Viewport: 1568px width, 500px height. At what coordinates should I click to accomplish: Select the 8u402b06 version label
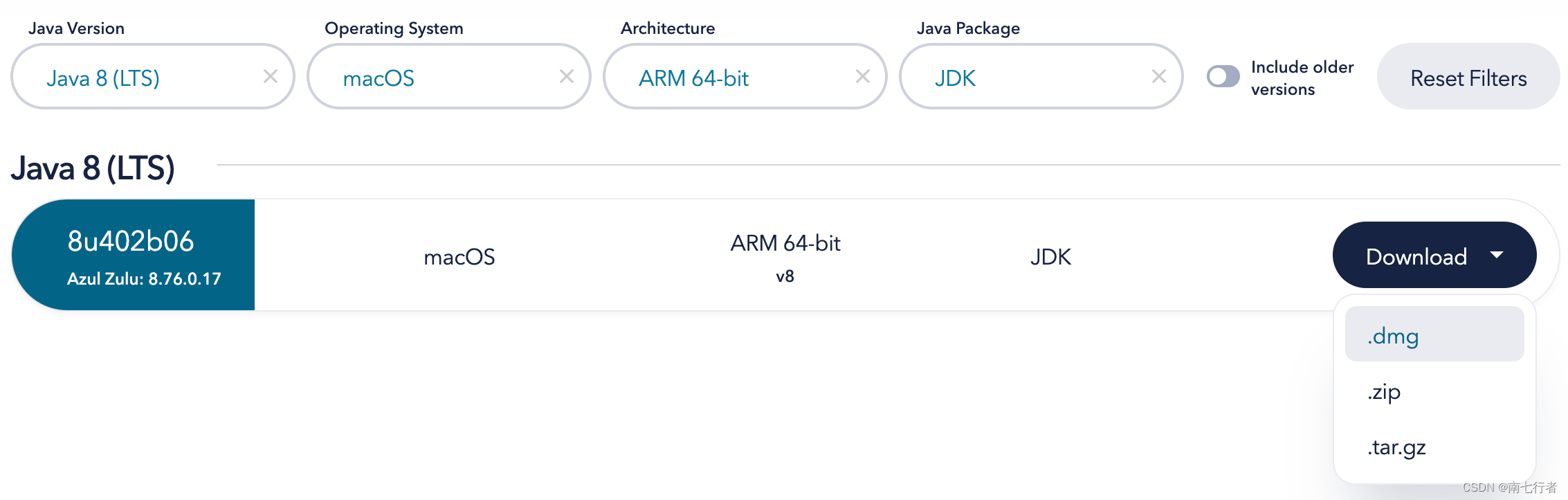(131, 241)
